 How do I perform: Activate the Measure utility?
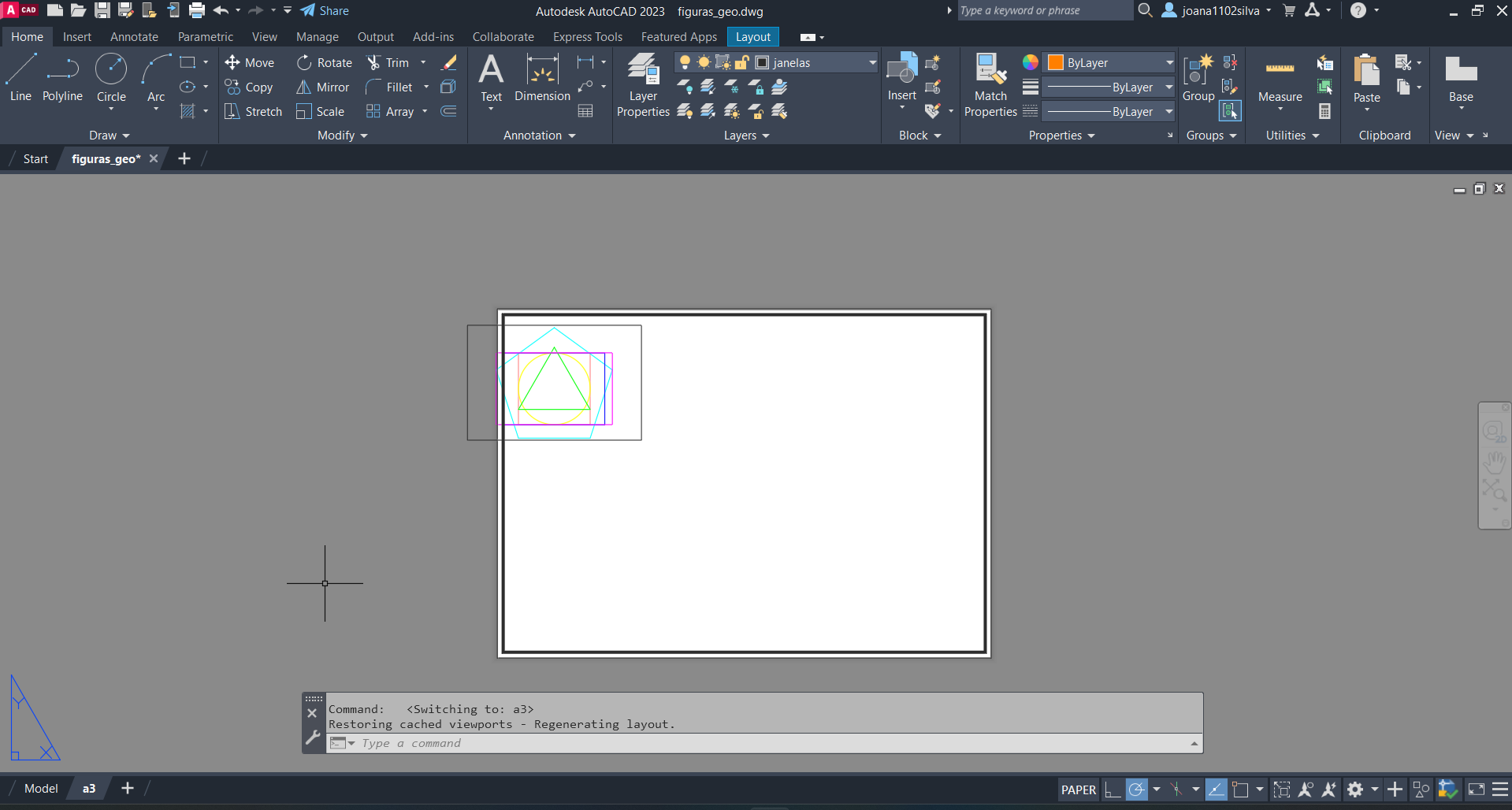[1280, 79]
